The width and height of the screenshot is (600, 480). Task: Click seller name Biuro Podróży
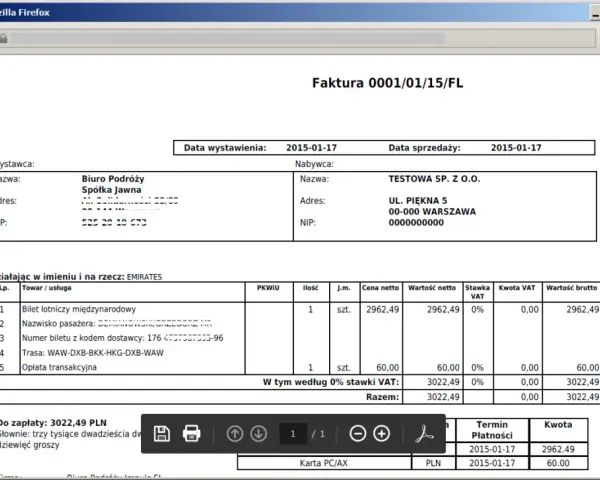(x=113, y=179)
